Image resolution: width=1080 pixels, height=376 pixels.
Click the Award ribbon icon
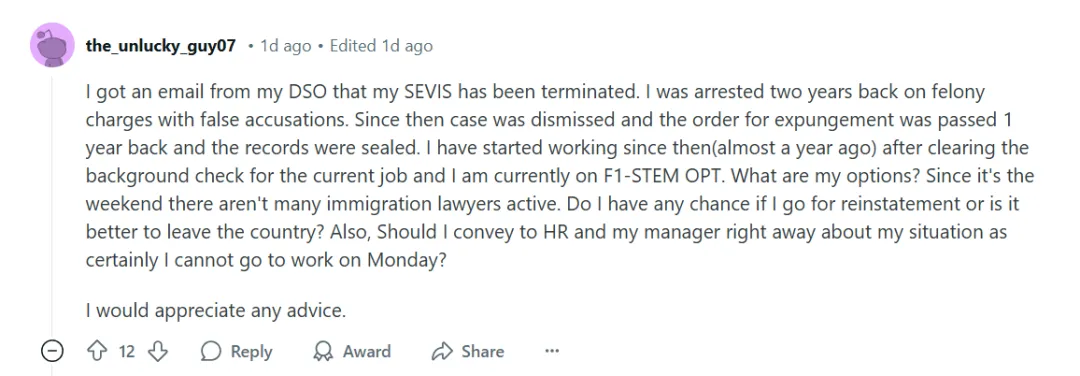pyautogui.click(x=323, y=352)
